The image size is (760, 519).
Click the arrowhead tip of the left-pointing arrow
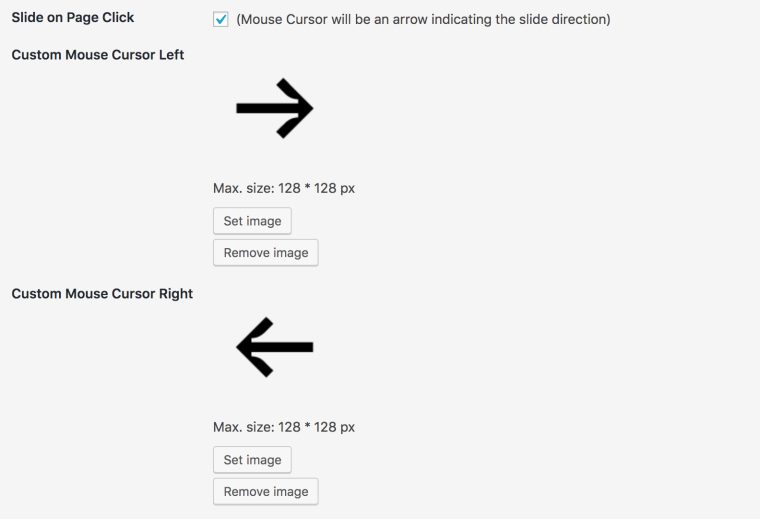point(240,347)
